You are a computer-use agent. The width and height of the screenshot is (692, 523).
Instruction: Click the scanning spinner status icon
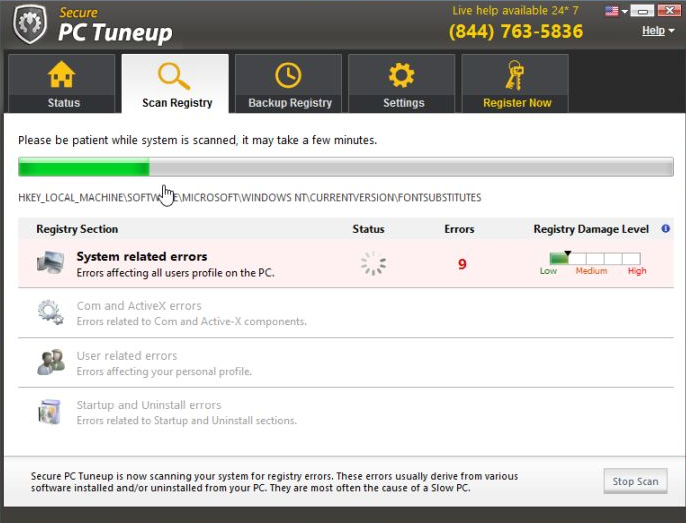click(373, 264)
